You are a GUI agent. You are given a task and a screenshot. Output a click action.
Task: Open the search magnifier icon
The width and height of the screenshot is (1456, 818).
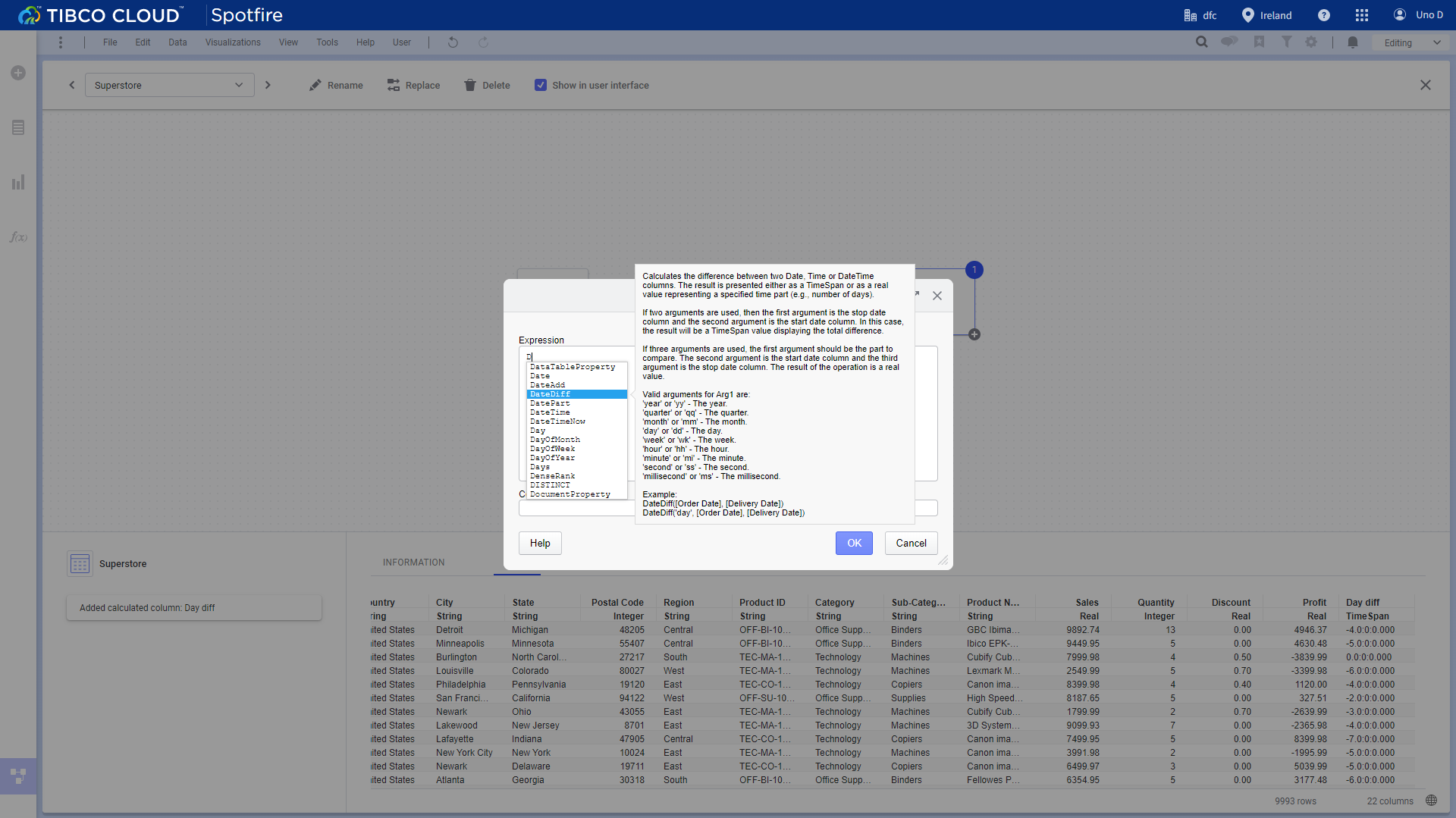coord(1201,42)
